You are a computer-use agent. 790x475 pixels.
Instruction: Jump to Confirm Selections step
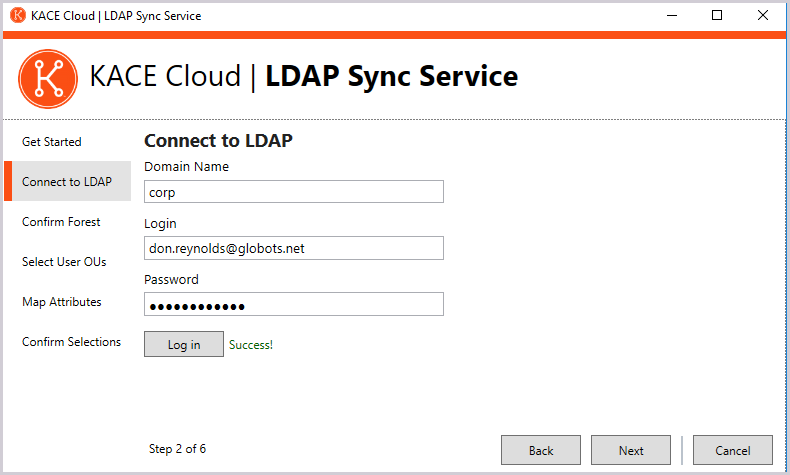coord(71,342)
